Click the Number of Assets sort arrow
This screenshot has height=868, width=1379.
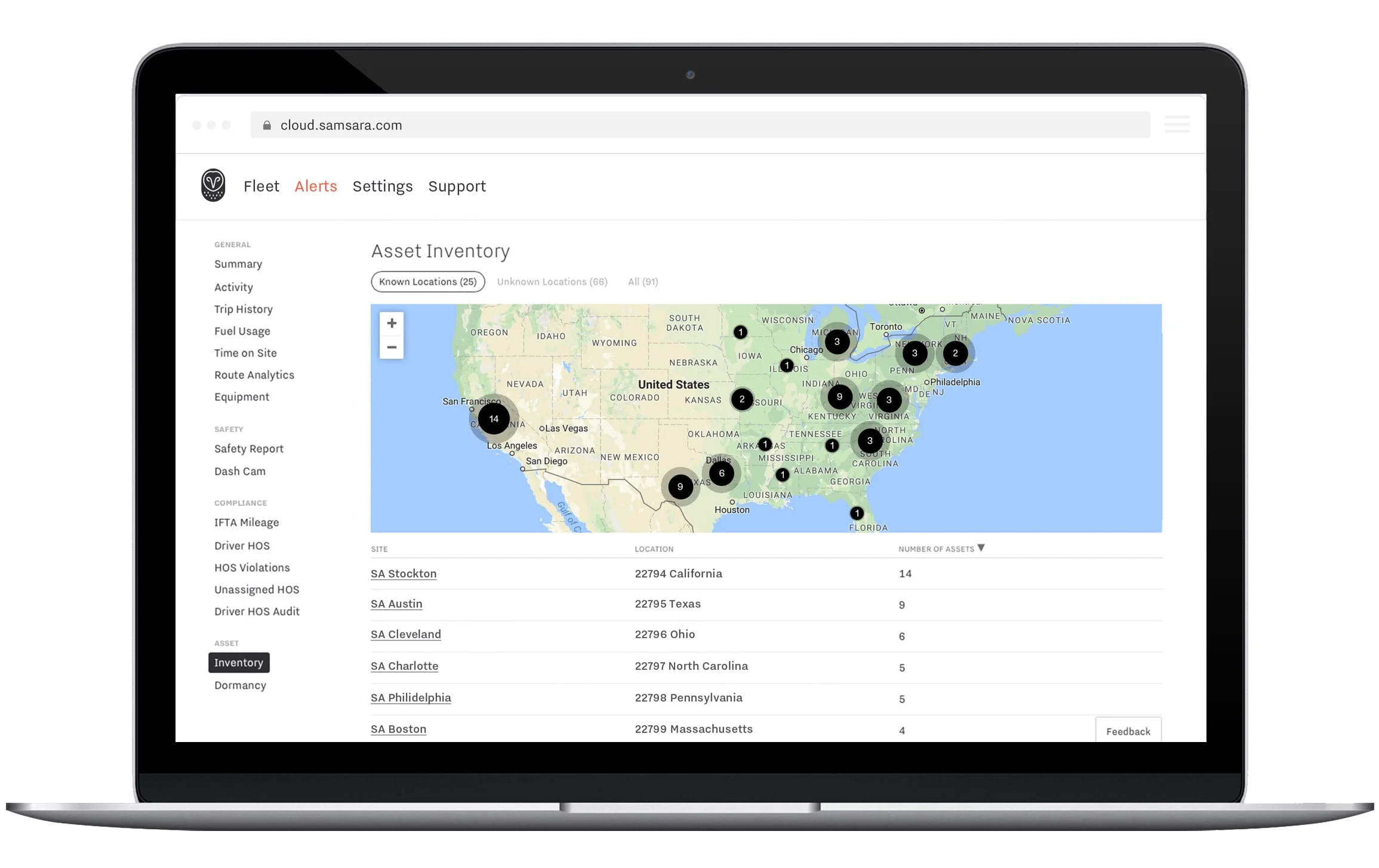coord(987,547)
